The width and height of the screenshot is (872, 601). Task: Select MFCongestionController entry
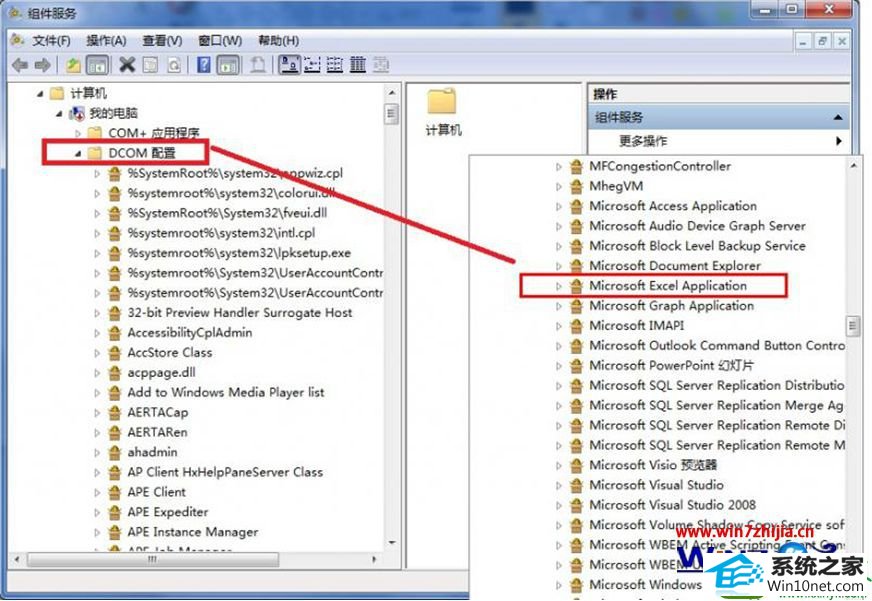pyautogui.click(x=660, y=166)
